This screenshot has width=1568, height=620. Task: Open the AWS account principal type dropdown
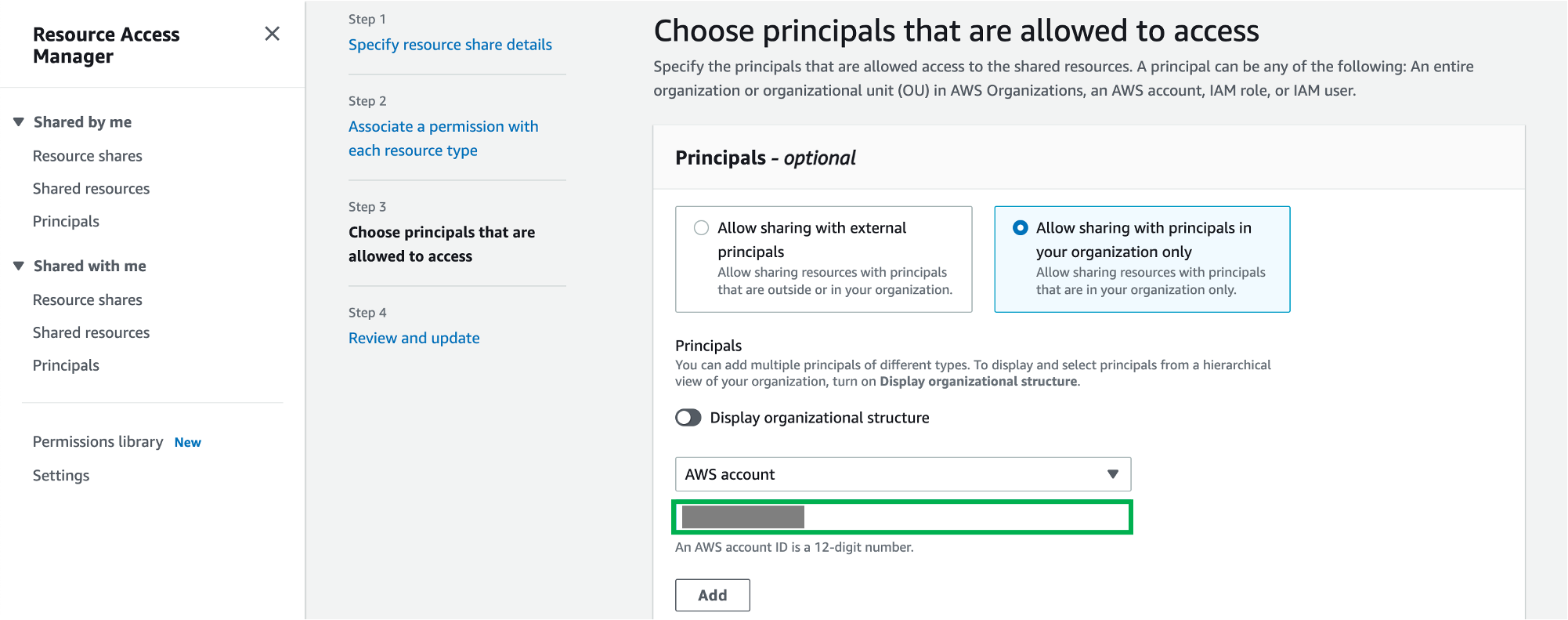pyautogui.click(x=903, y=474)
